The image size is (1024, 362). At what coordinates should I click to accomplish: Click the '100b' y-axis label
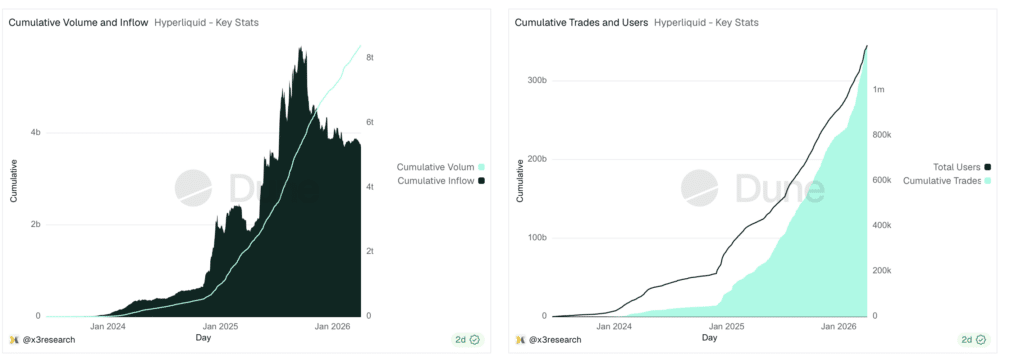pyautogui.click(x=538, y=237)
